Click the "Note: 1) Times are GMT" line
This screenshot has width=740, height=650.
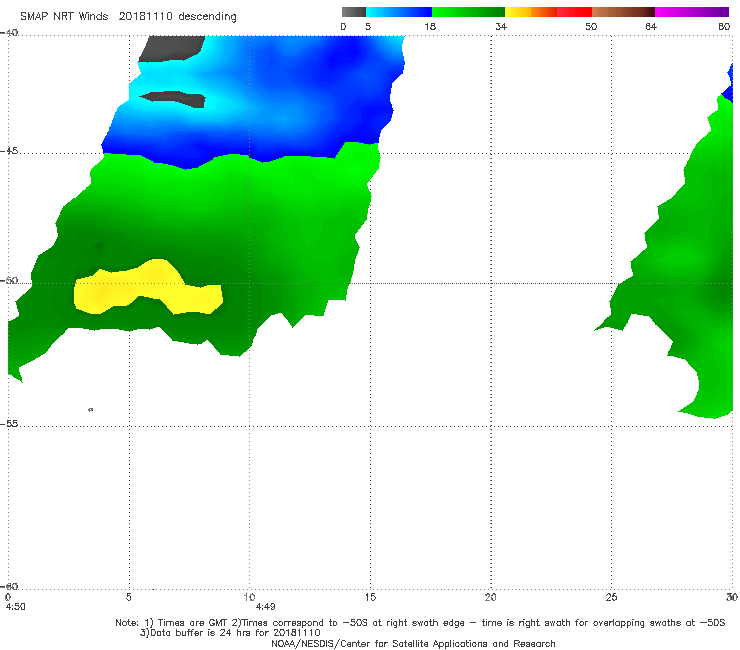pos(420,623)
